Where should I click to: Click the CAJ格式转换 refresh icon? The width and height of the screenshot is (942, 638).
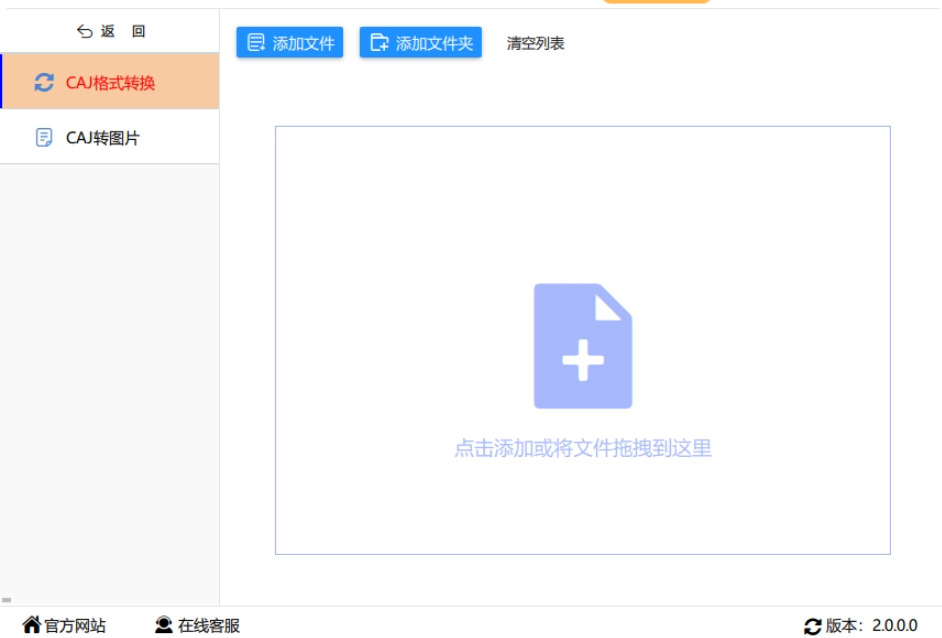coord(44,82)
